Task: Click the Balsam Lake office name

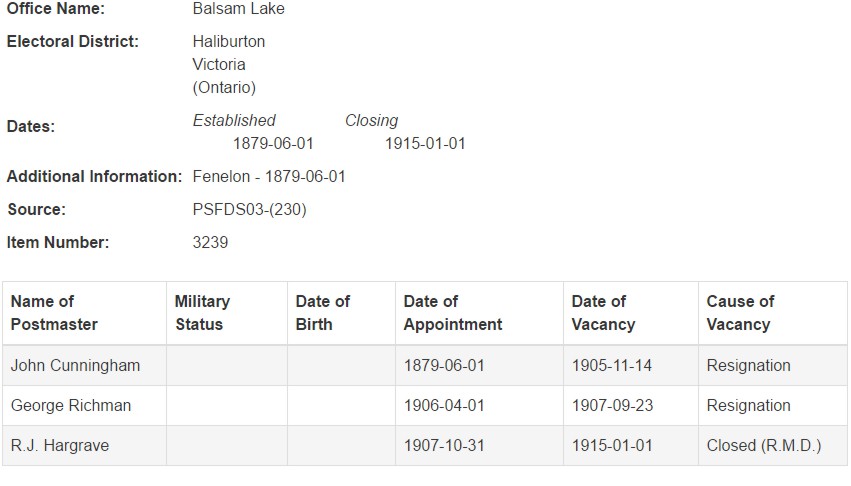Action: pos(238,9)
